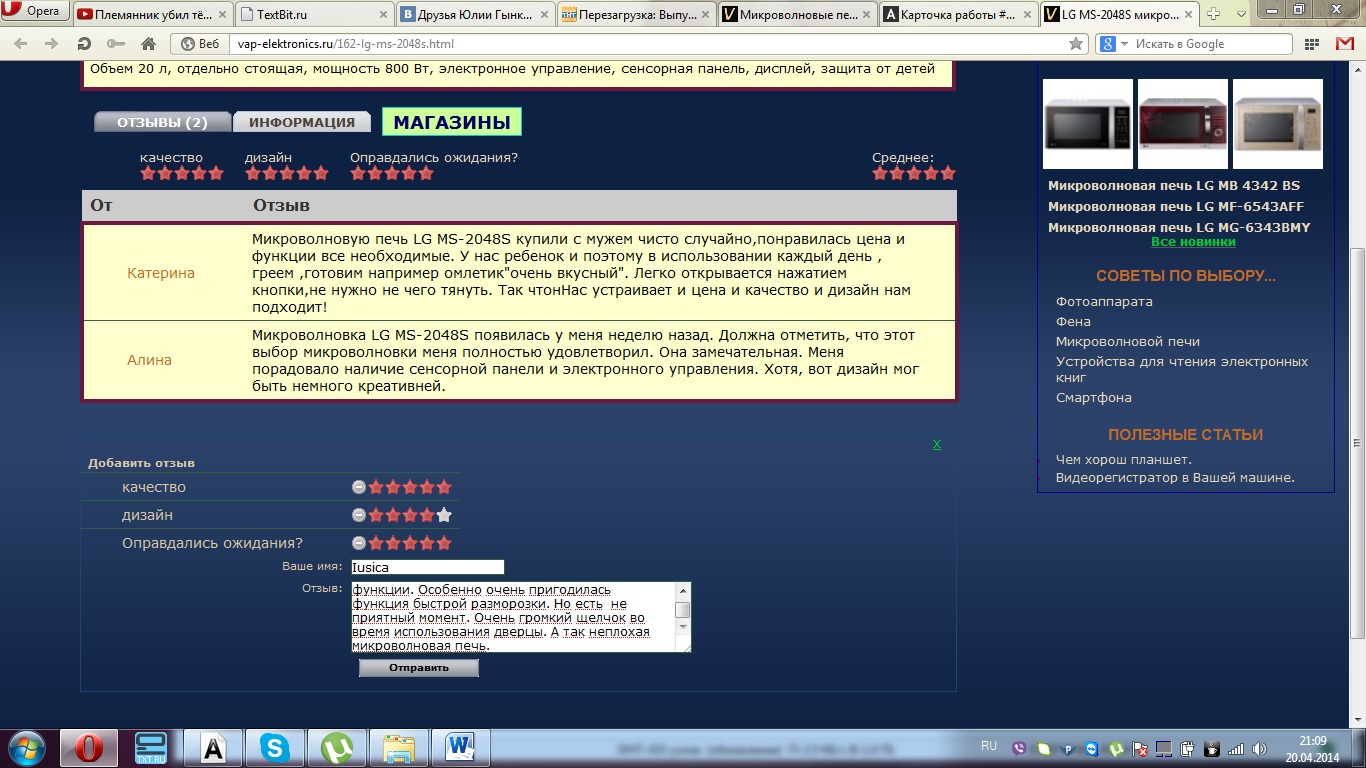Set дизайн rating to the fifth star
Screen dimensions: 1366x768
pyautogui.click(x=445, y=515)
